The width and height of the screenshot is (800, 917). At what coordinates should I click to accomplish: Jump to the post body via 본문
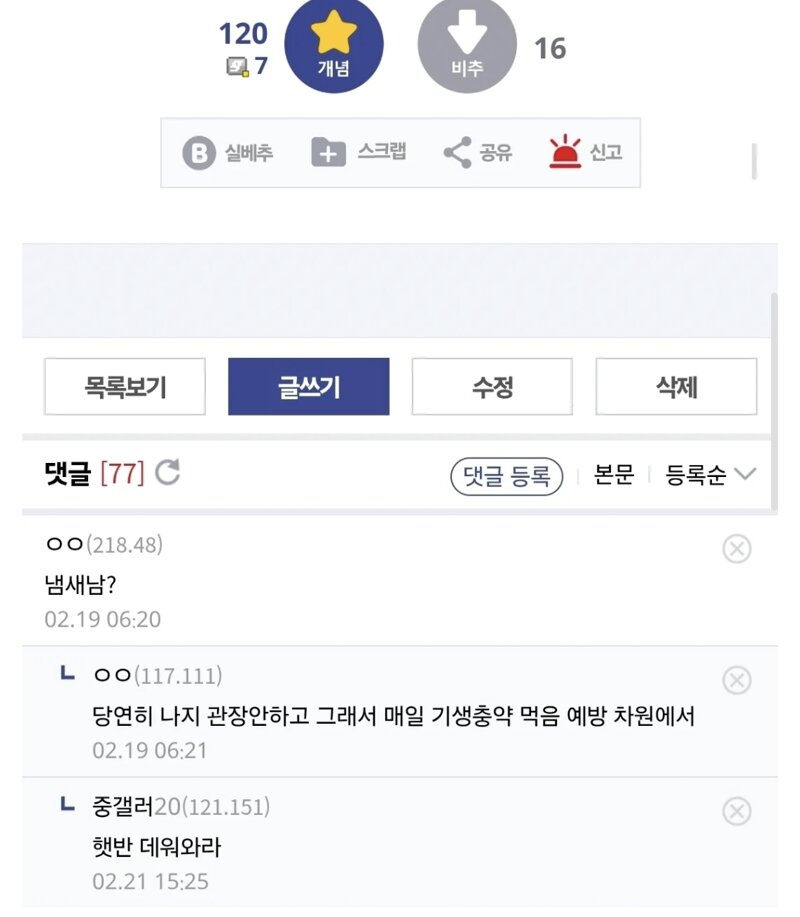point(613,475)
